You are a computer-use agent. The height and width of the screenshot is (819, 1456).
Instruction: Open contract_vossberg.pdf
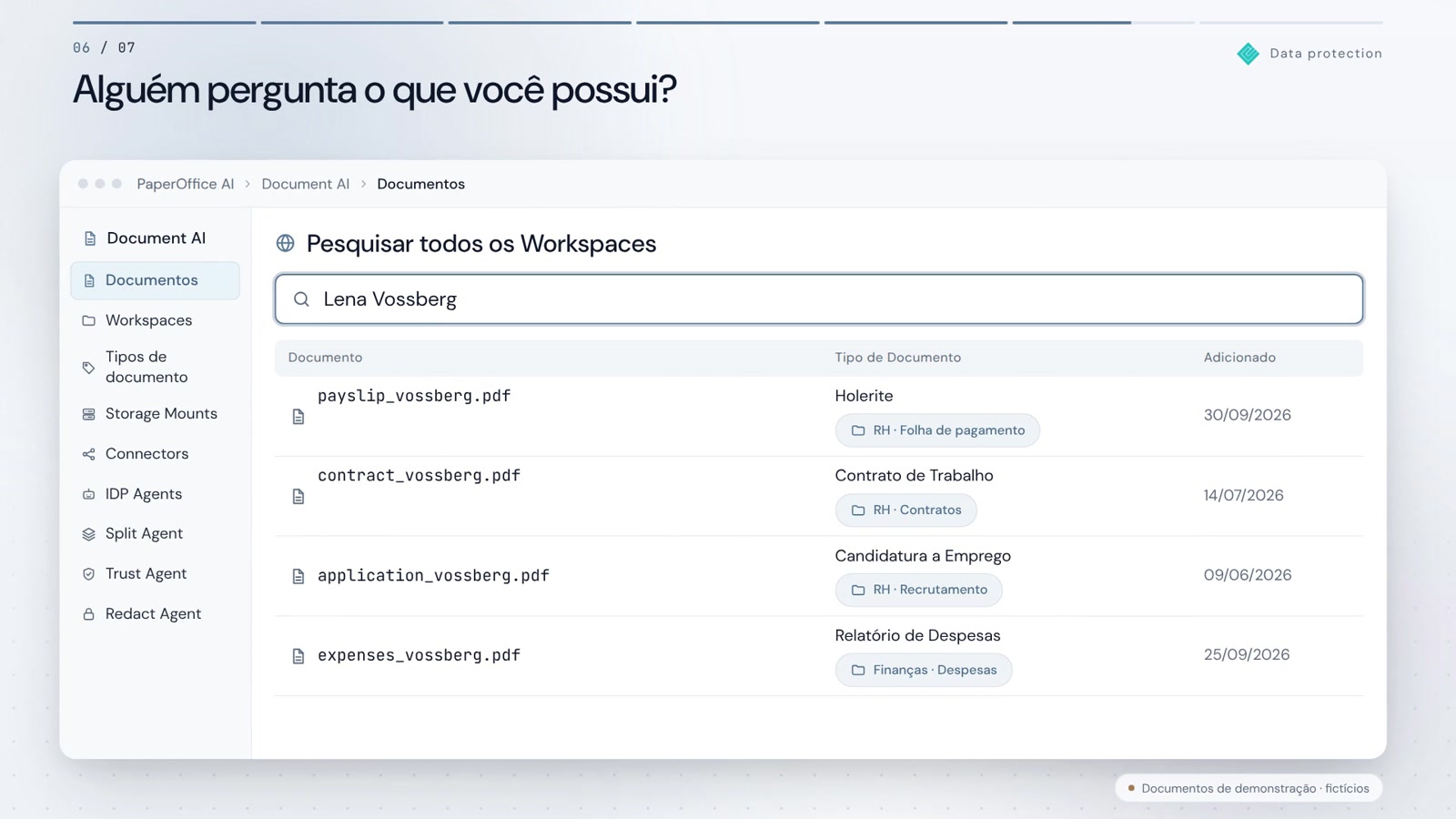click(x=419, y=476)
